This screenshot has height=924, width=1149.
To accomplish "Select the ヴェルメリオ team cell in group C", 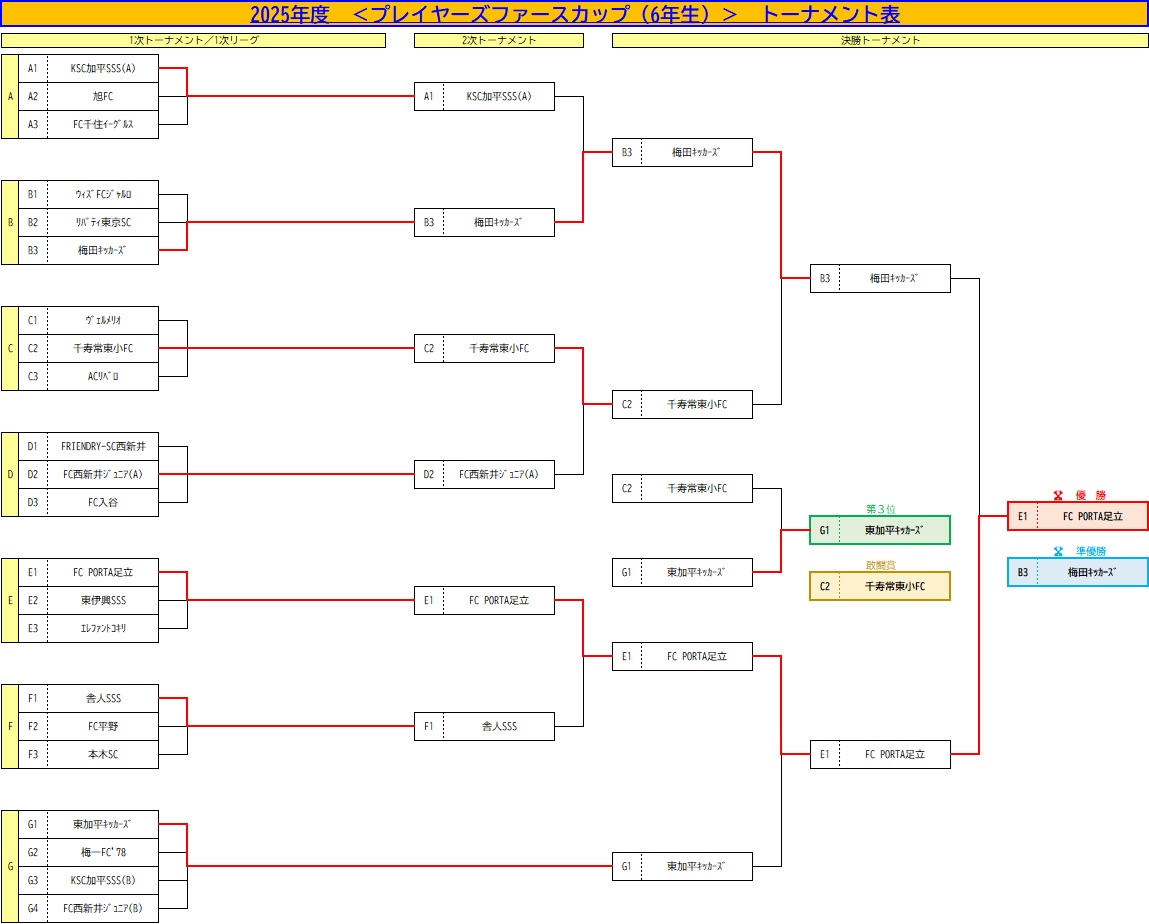I will pyautogui.click(x=102, y=320).
